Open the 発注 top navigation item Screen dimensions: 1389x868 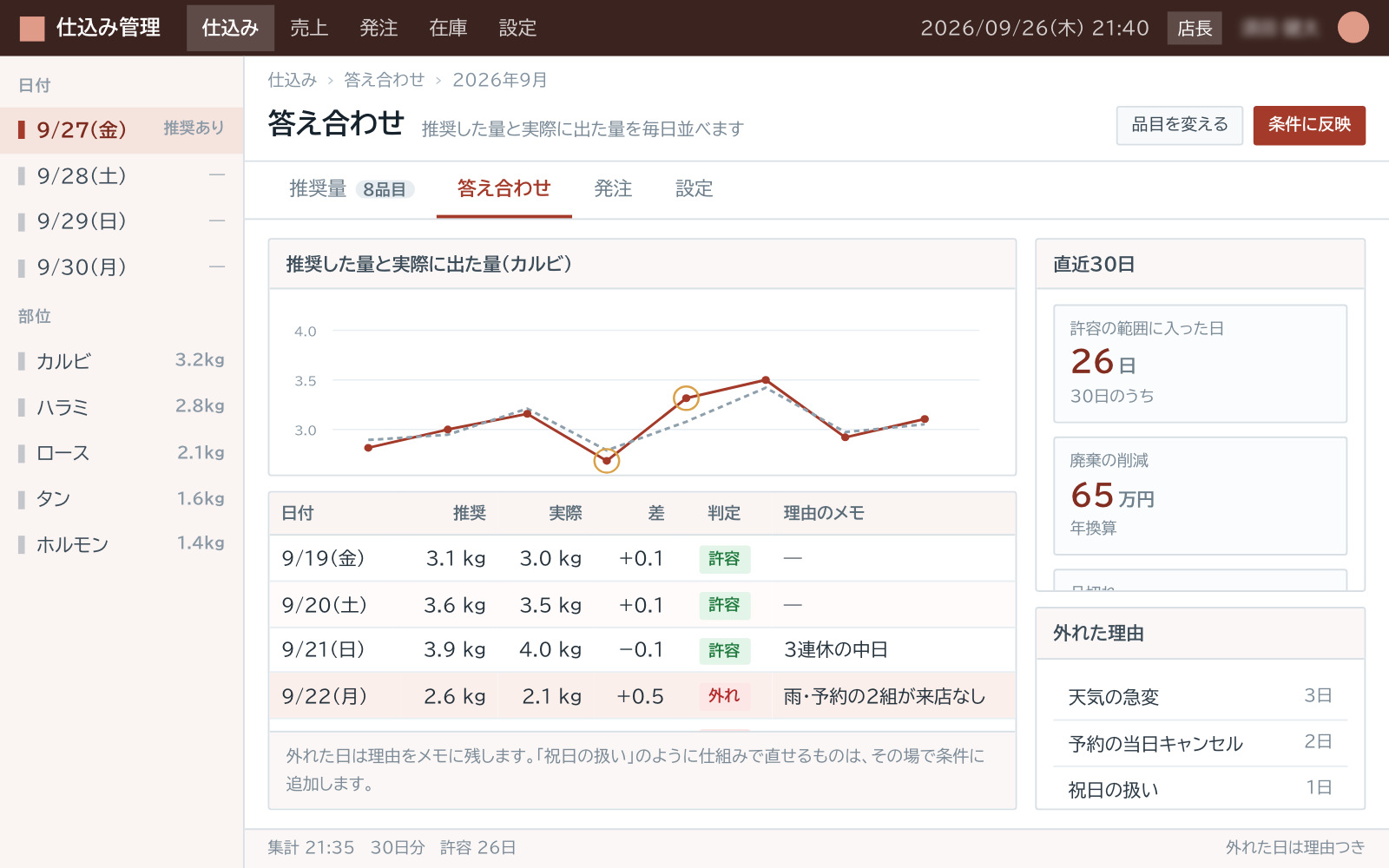(x=379, y=28)
